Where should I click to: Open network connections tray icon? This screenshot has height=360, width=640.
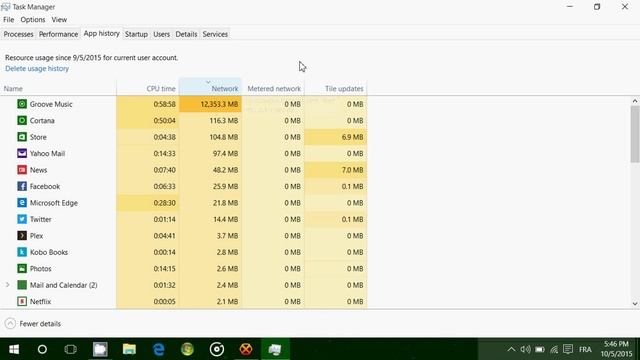[554, 349]
